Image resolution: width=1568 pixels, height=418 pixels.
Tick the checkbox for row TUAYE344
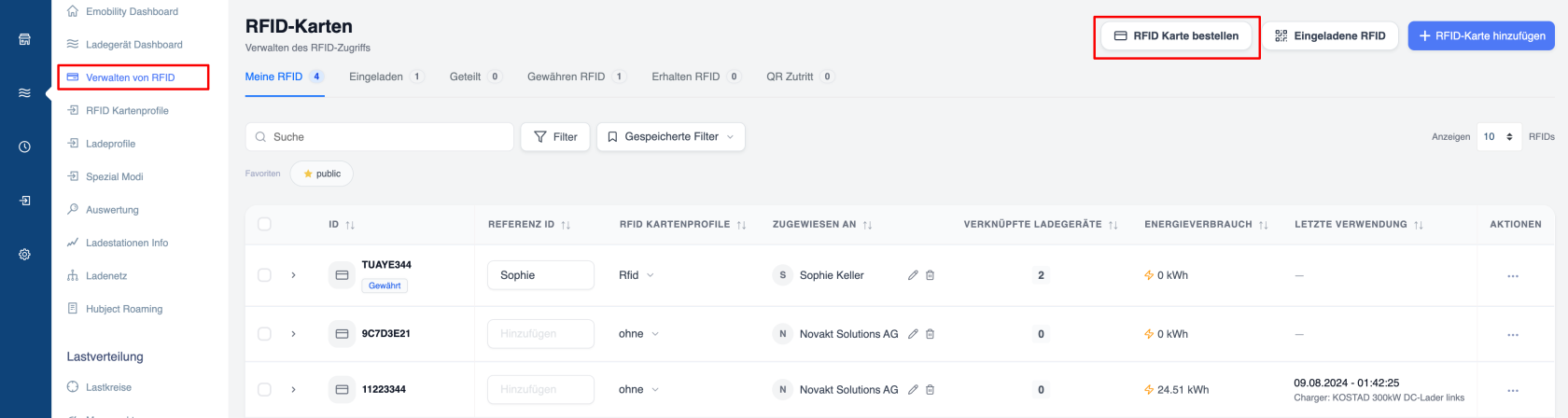coord(264,275)
